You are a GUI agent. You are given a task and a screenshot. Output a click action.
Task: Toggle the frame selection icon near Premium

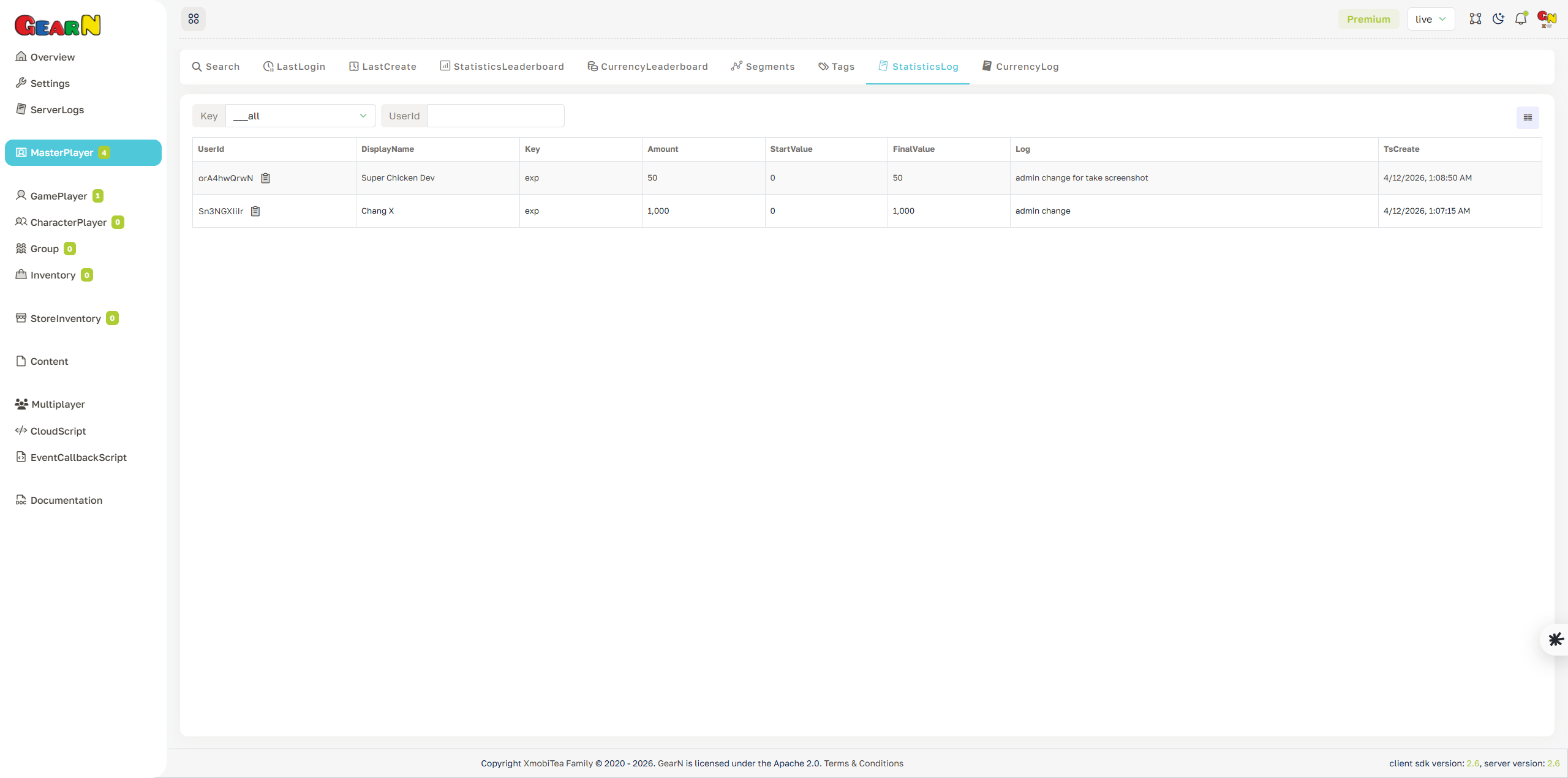point(1476,19)
